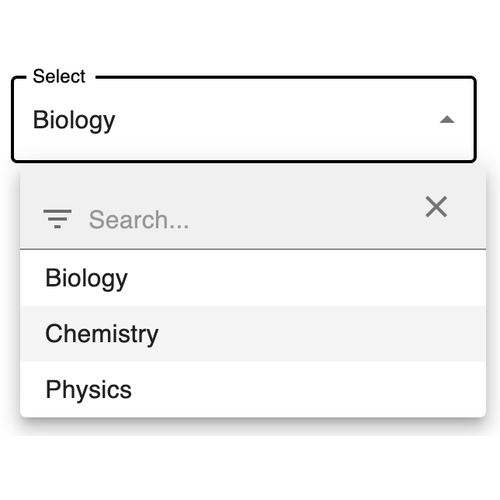Click the last list item, Physics
Image resolution: width=500 pixels, height=500 pixels.
tap(253, 389)
